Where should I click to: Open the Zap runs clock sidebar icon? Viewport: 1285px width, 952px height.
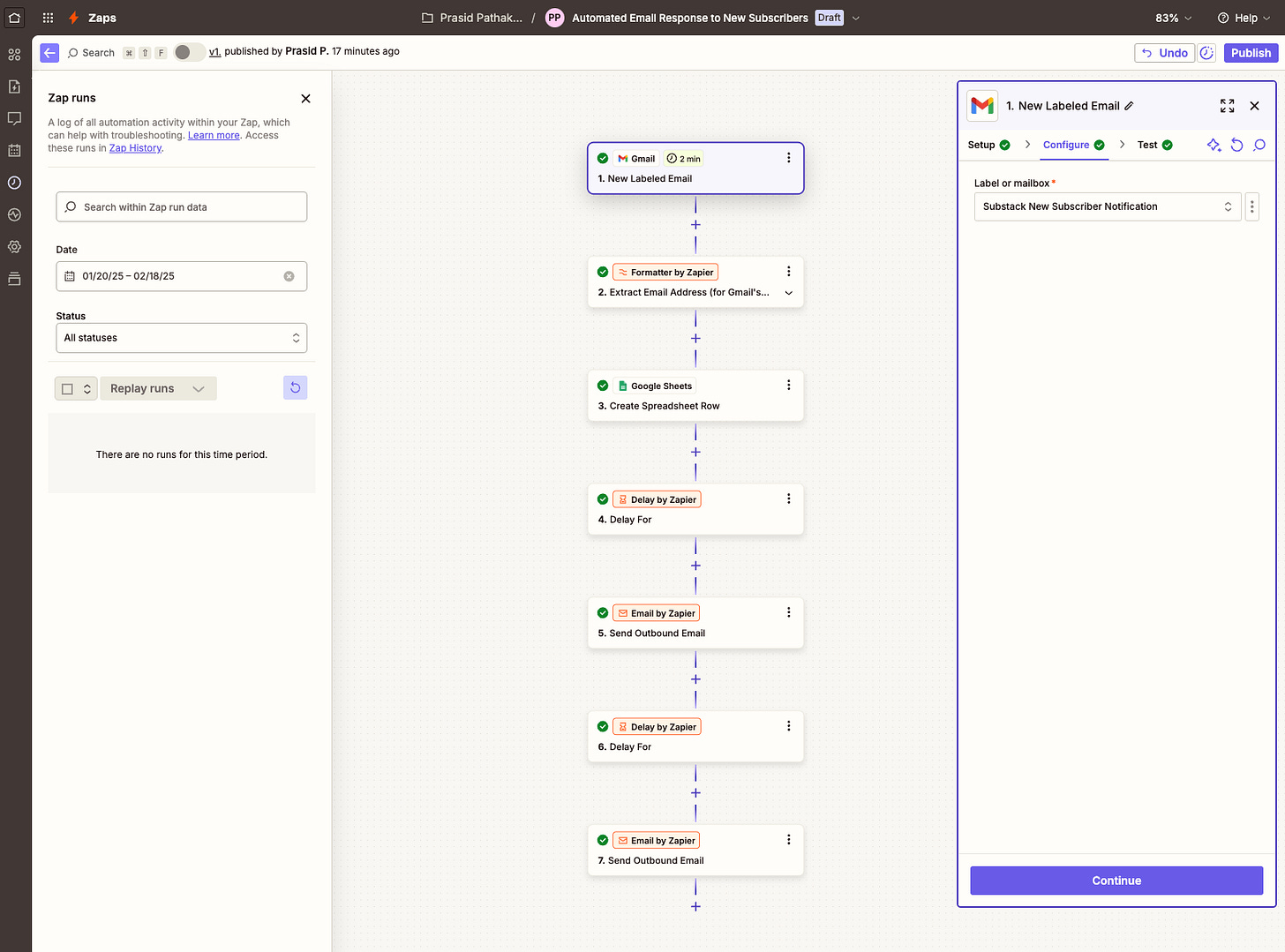[x=14, y=183]
